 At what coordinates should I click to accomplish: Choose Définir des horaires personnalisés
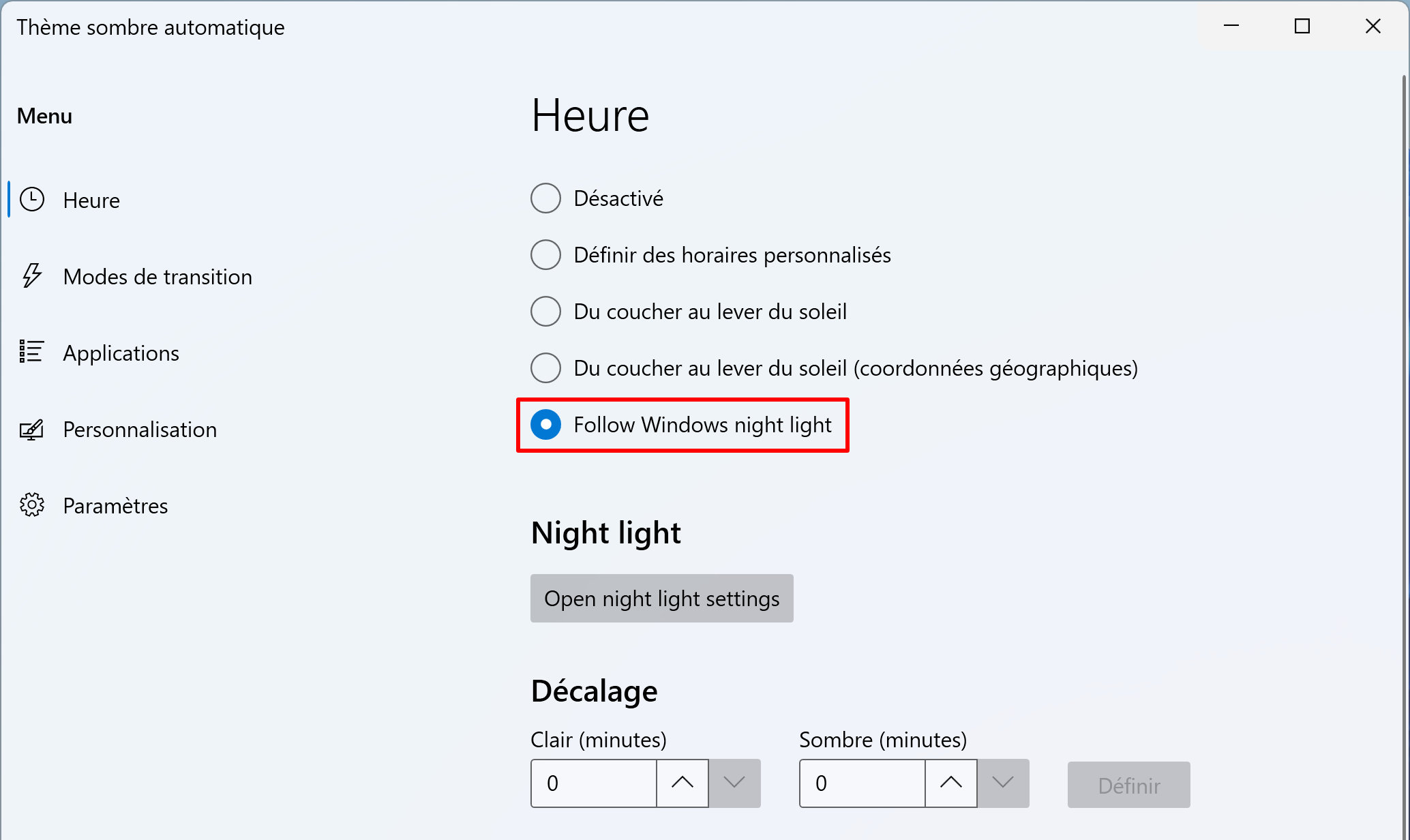[x=711, y=255]
